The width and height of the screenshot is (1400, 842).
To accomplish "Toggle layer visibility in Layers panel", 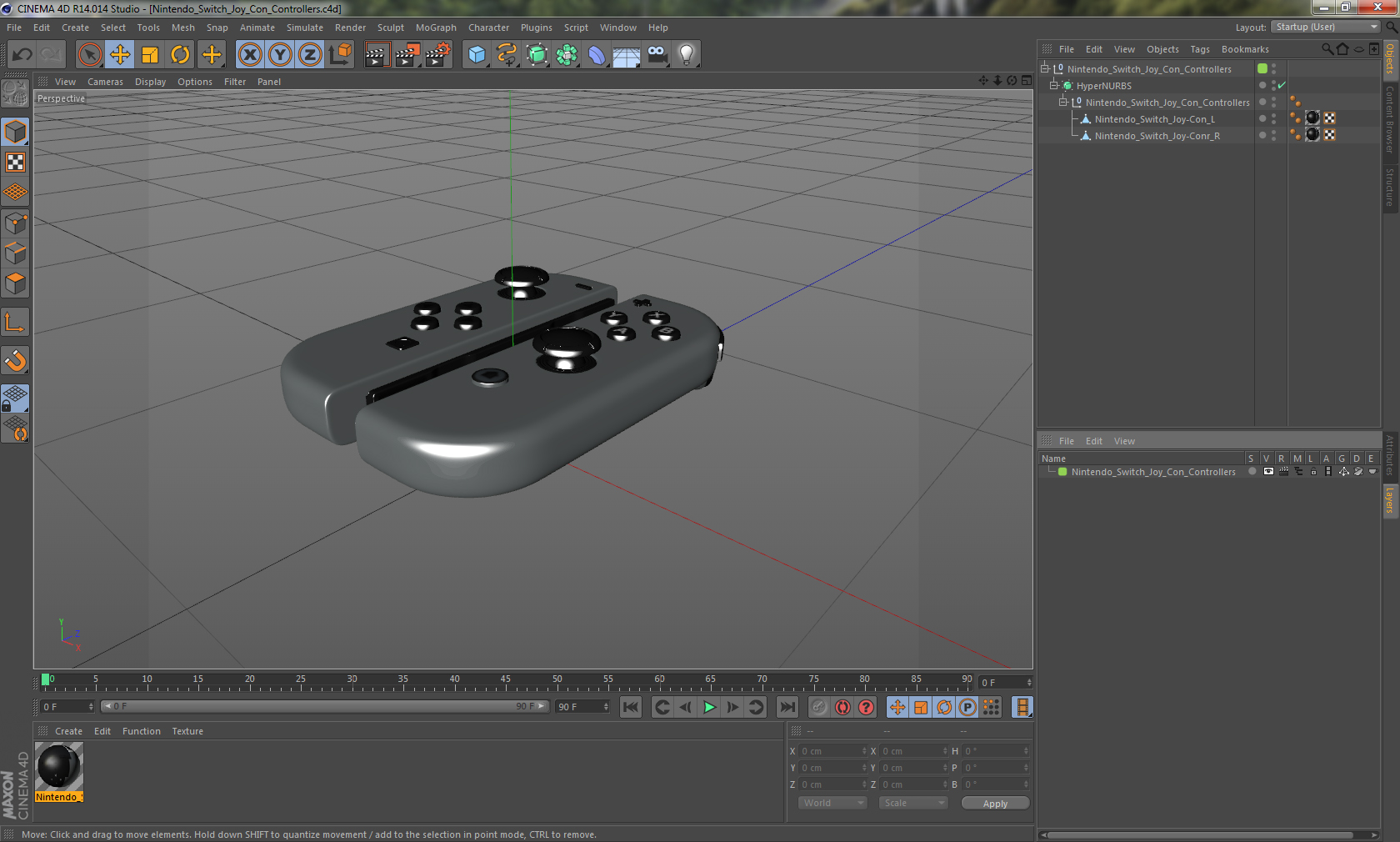I will point(1267,472).
